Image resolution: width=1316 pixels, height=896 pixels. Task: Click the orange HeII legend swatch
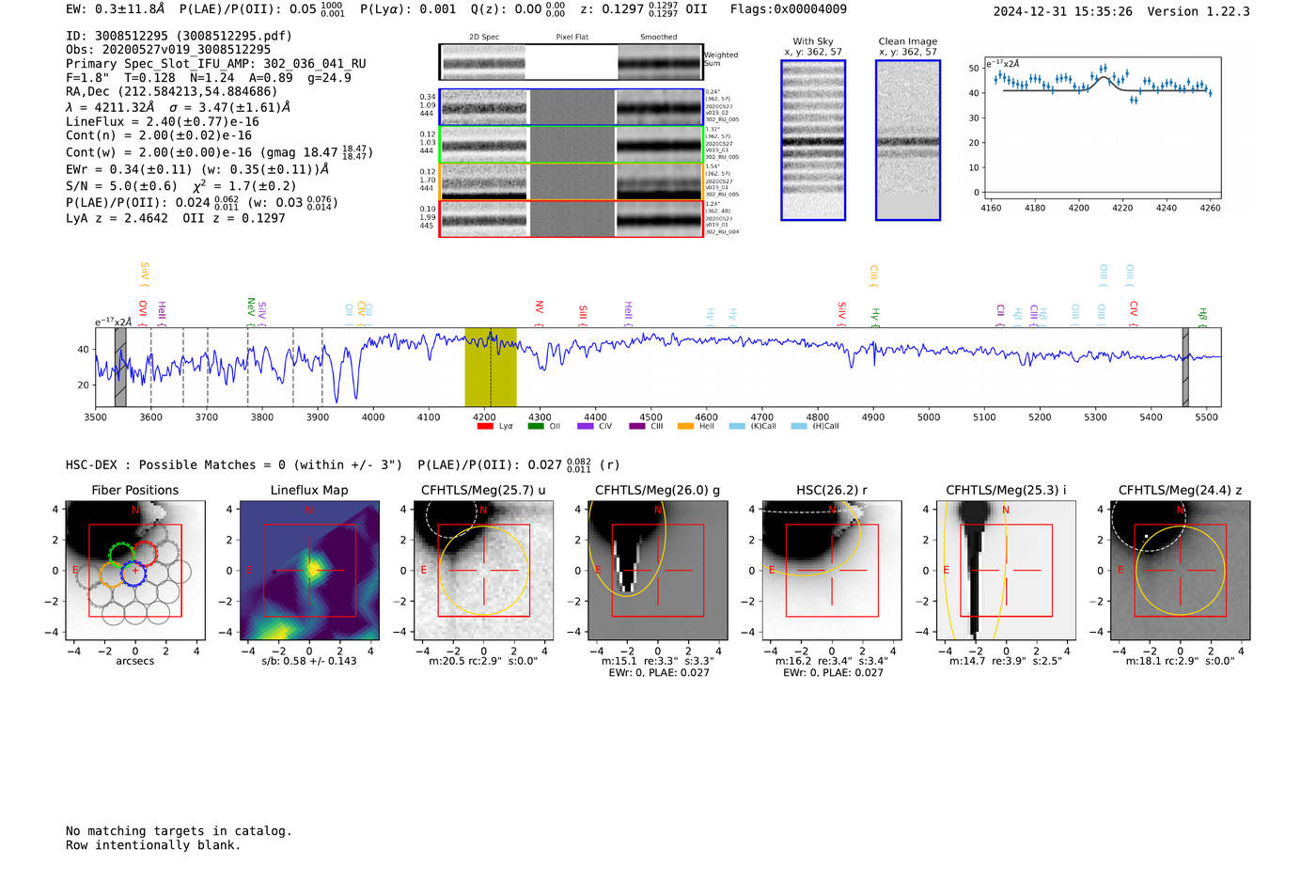pyautogui.click(x=686, y=426)
